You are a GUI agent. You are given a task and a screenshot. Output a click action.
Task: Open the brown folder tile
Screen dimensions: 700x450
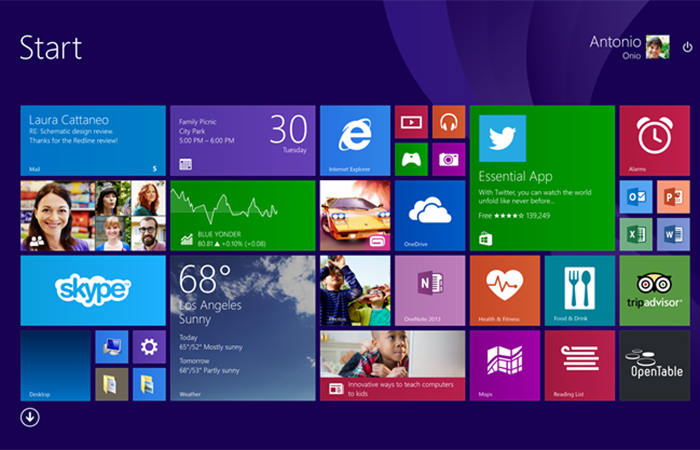(112, 384)
